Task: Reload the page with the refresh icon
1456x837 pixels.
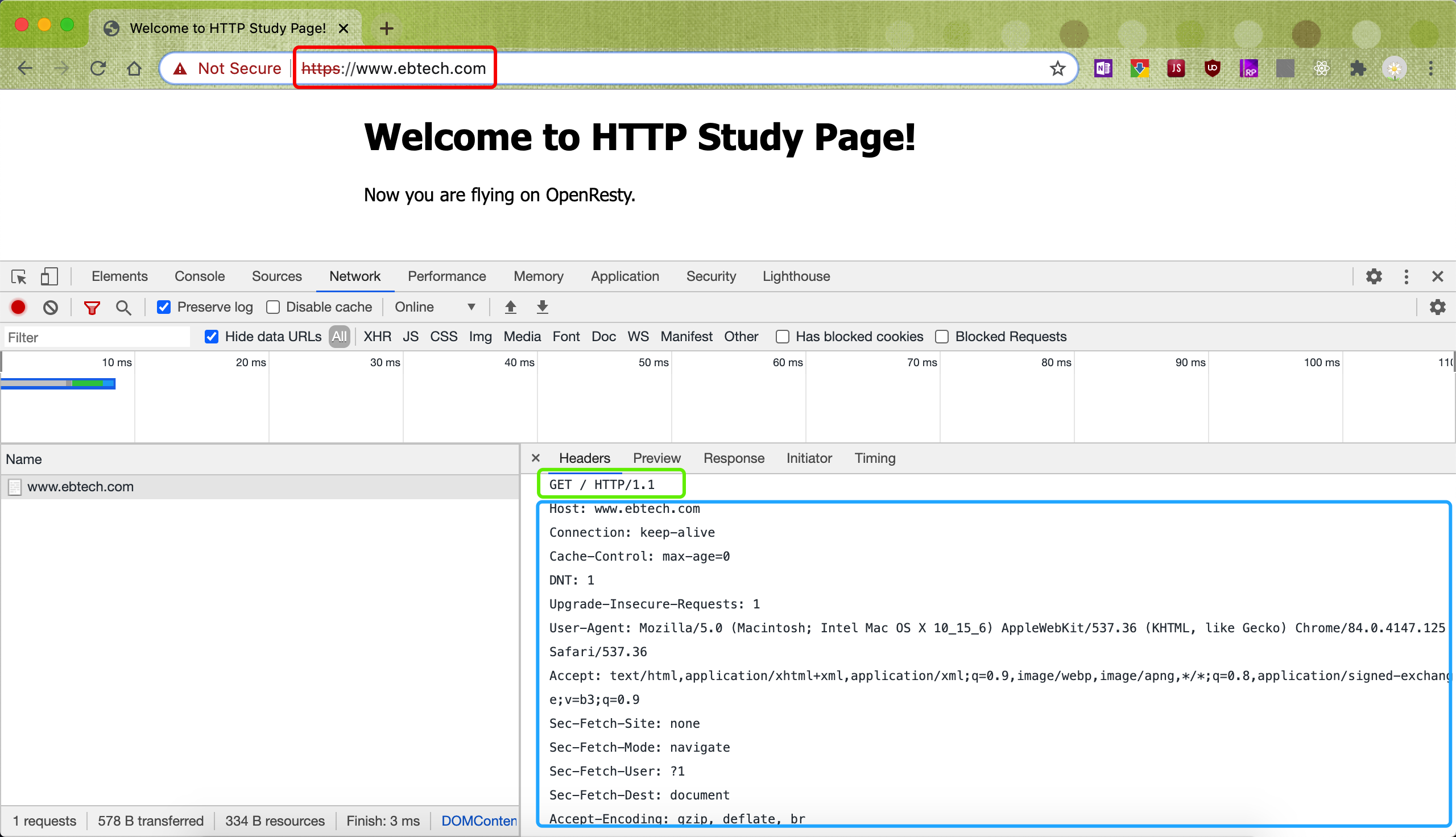Action: pyautogui.click(x=98, y=68)
